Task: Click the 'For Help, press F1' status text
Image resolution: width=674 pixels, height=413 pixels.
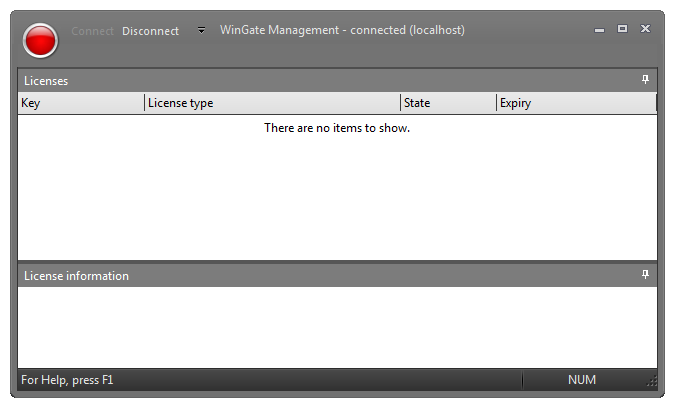Action: click(67, 380)
